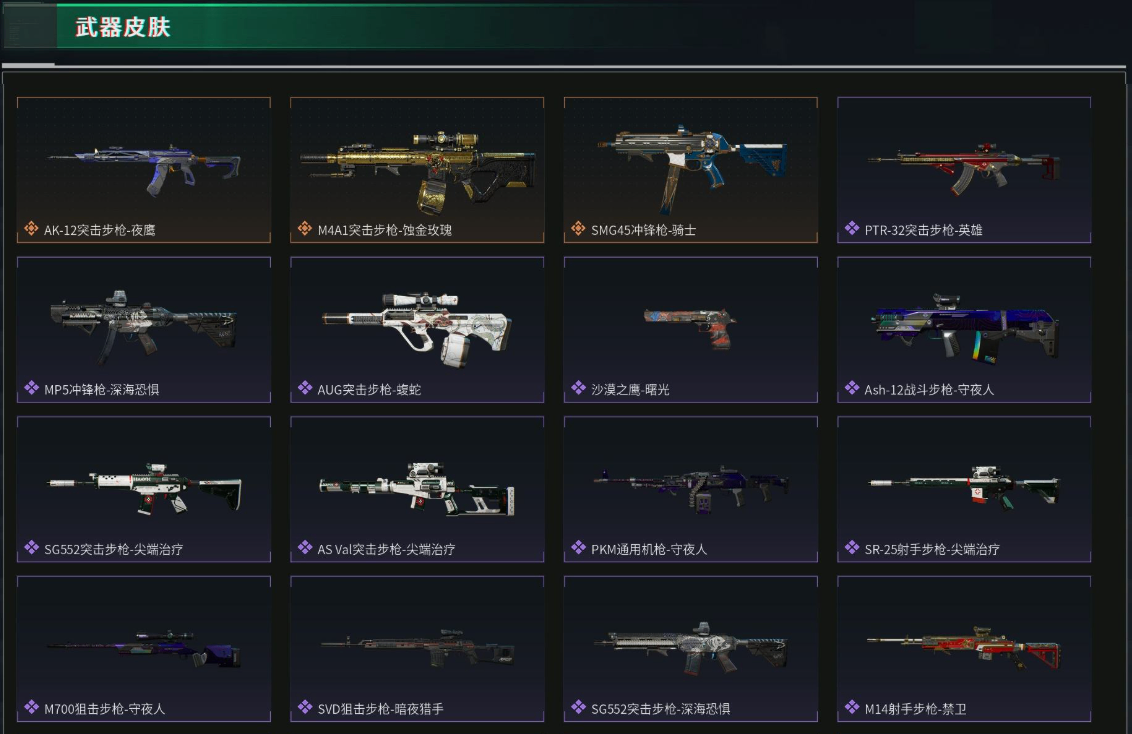The height and width of the screenshot is (734, 1132).
Task: Open the M4A1突击步枪-蚀金玫瑰 skin card
Action: (417, 170)
